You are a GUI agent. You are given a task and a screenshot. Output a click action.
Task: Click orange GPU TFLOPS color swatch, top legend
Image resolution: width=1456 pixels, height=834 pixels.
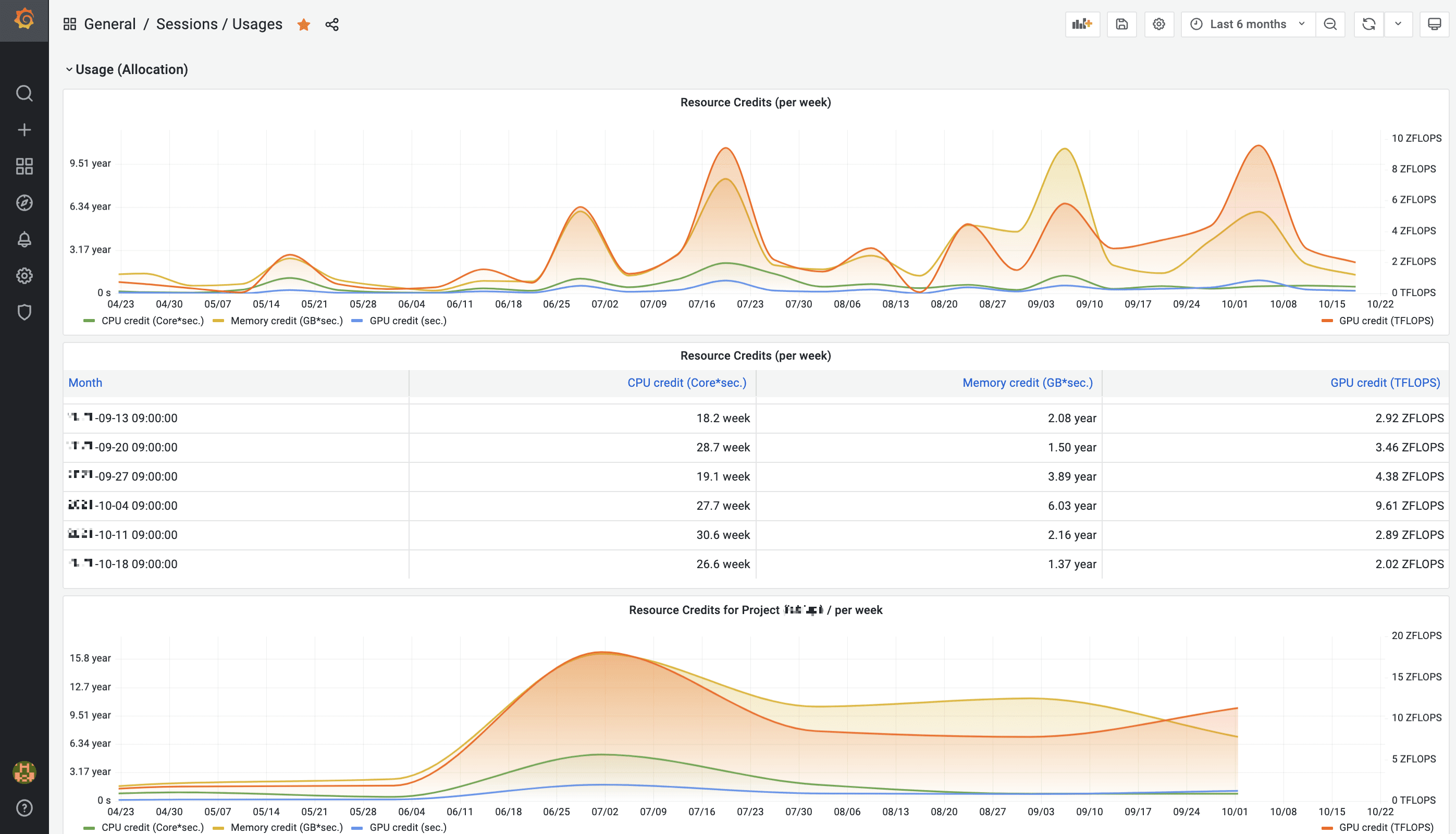pos(1327,321)
